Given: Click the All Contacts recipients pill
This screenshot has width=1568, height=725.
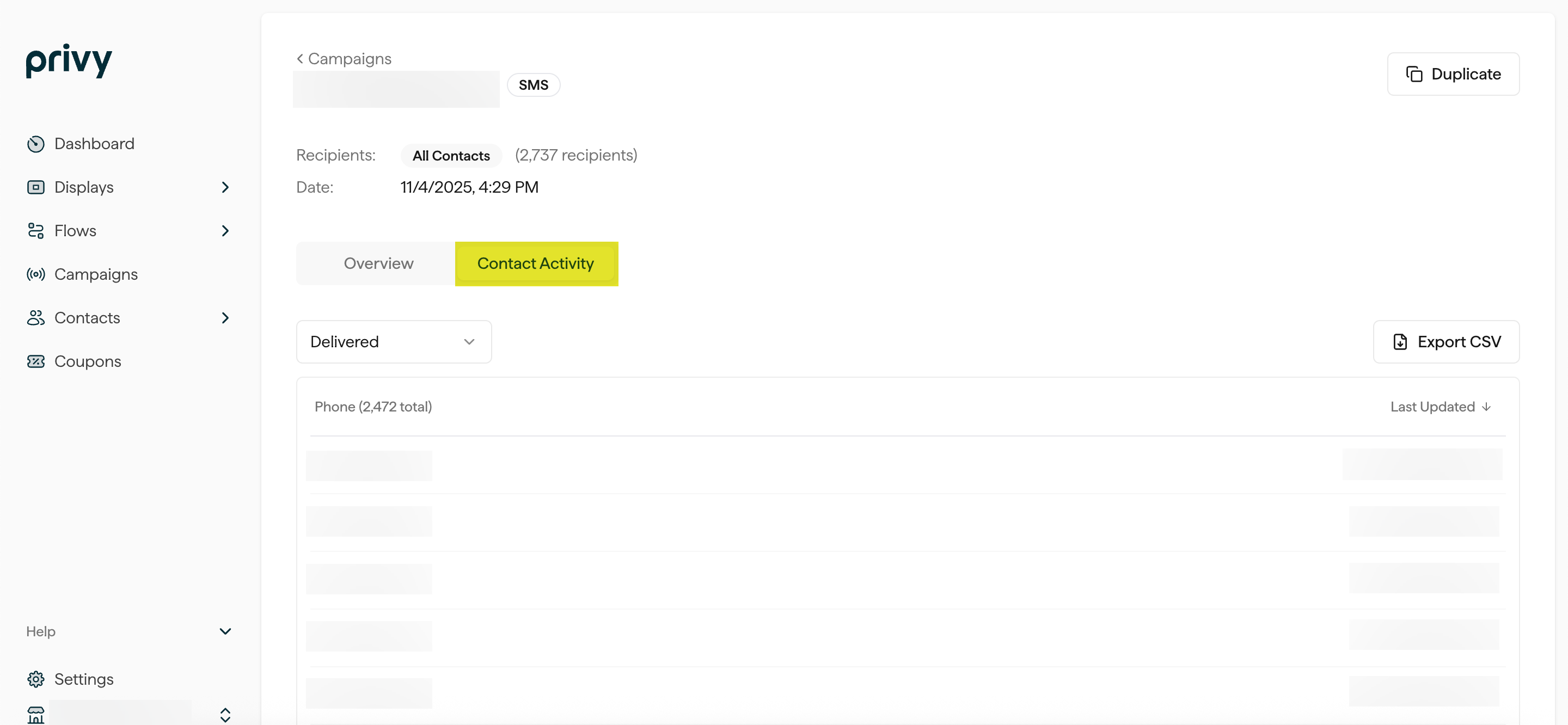Looking at the screenshot, I should (x=450, y=155).
